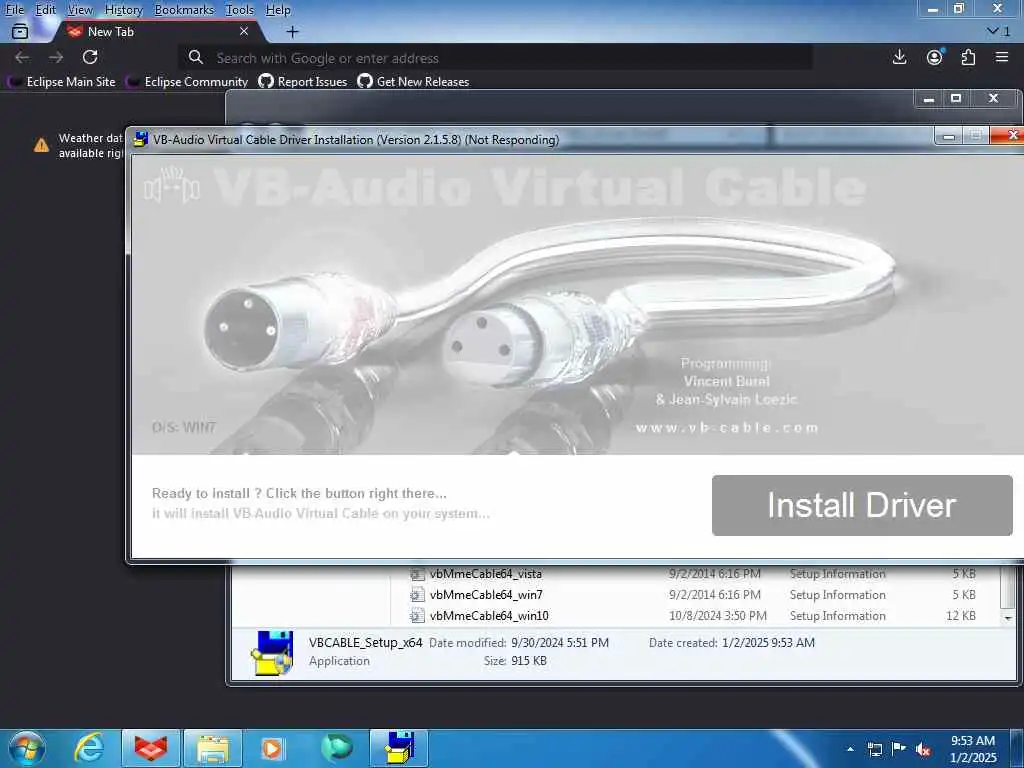Open the browser hamburger menu

1002,57
